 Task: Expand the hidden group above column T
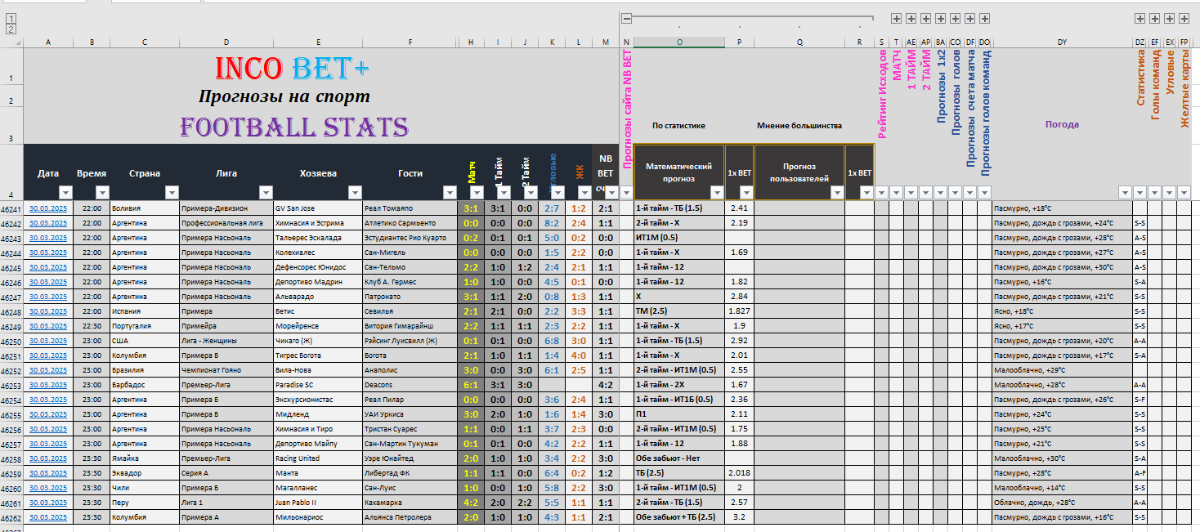click(x=897, y=18)
